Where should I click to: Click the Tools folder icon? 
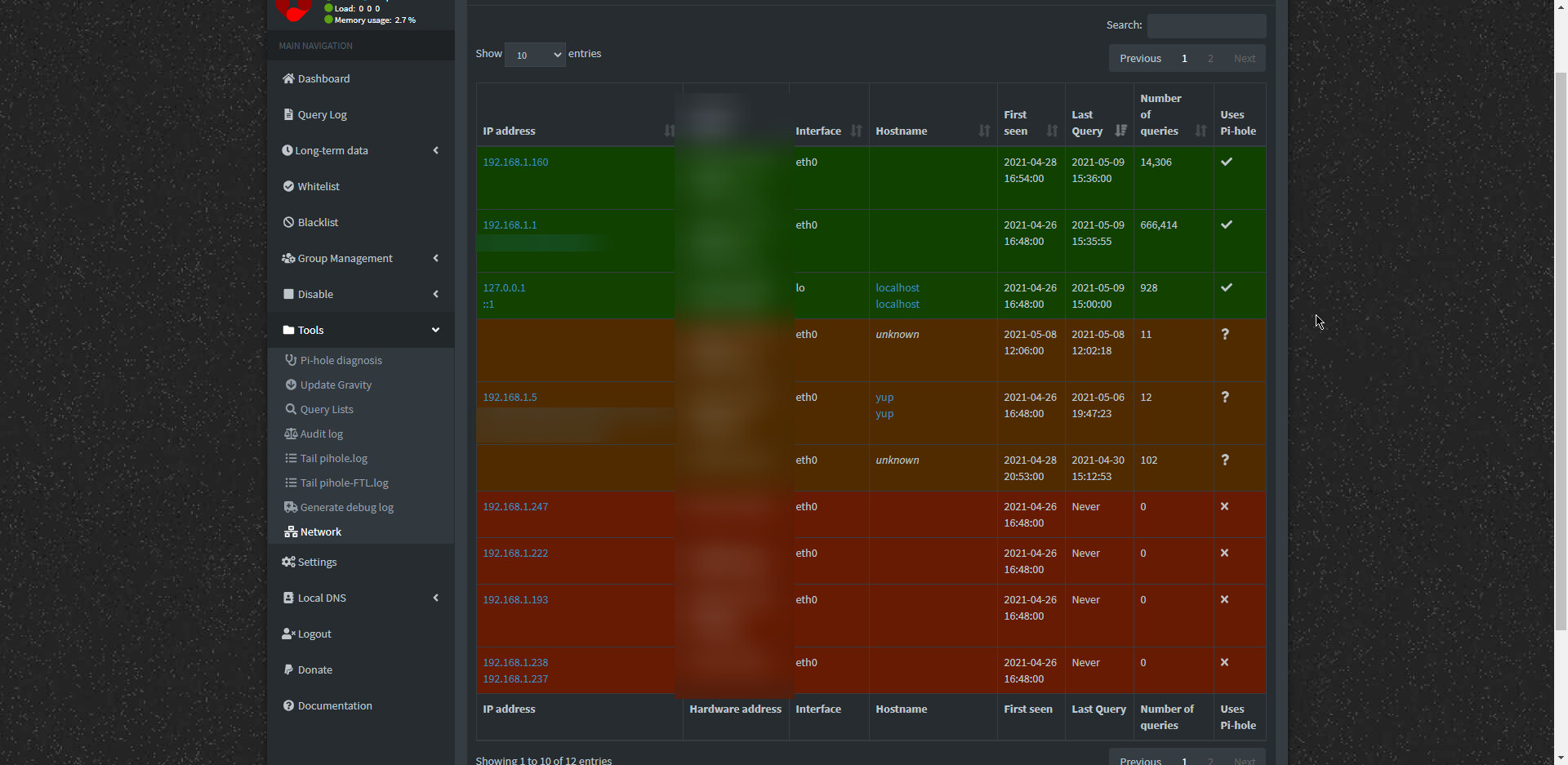tap(288, 330)
